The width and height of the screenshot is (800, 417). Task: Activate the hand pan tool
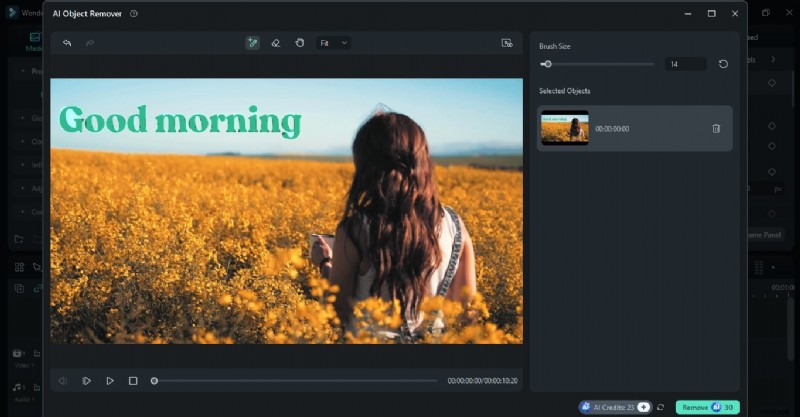tap(299, 43)
